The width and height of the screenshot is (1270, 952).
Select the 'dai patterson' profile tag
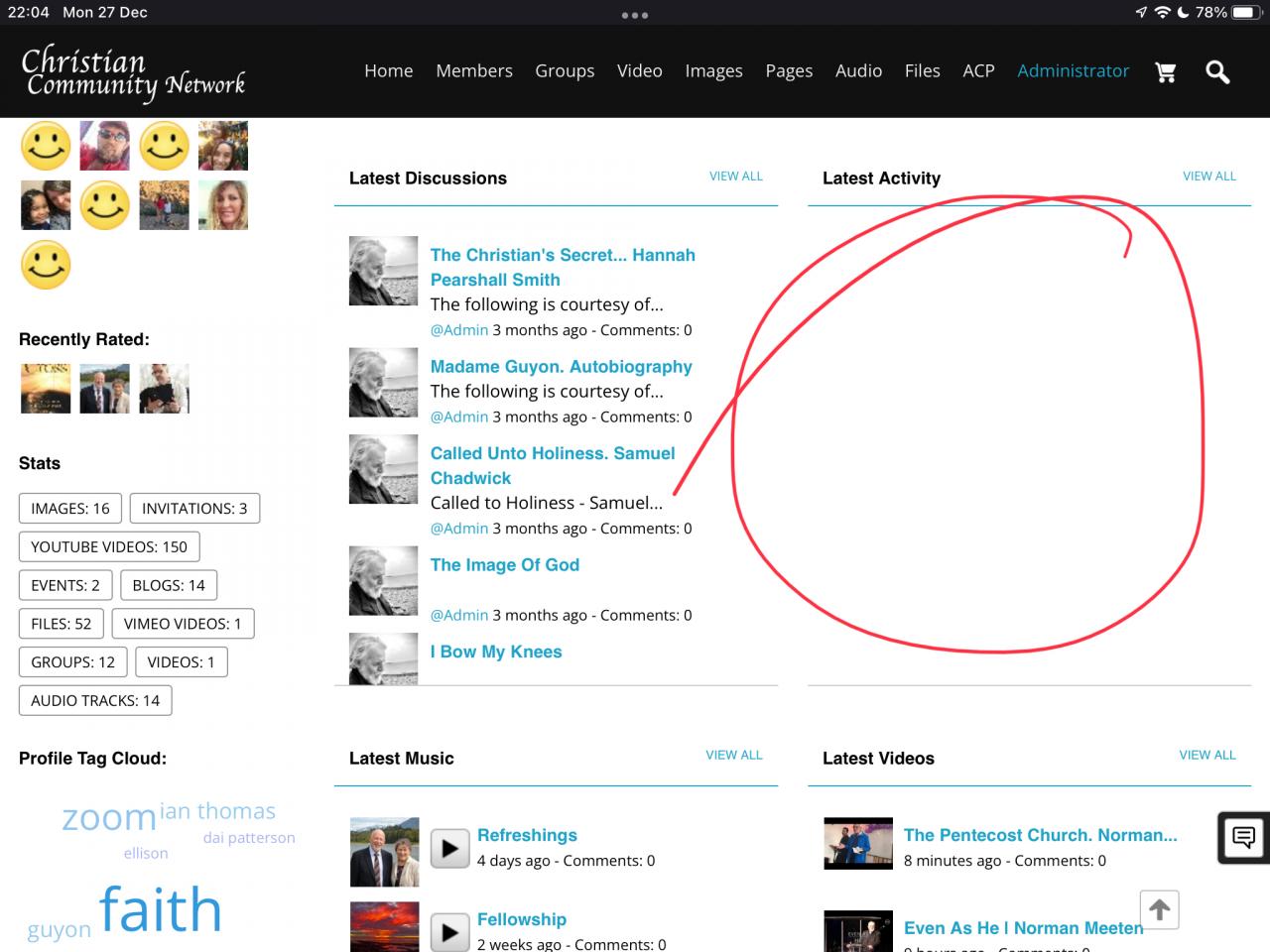249,838
